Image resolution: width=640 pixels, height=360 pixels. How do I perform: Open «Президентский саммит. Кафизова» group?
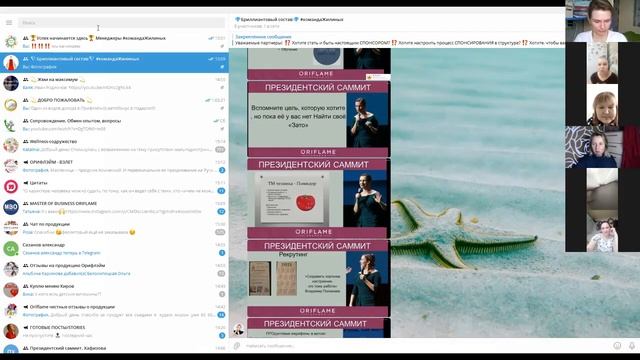tap(114, 348)
